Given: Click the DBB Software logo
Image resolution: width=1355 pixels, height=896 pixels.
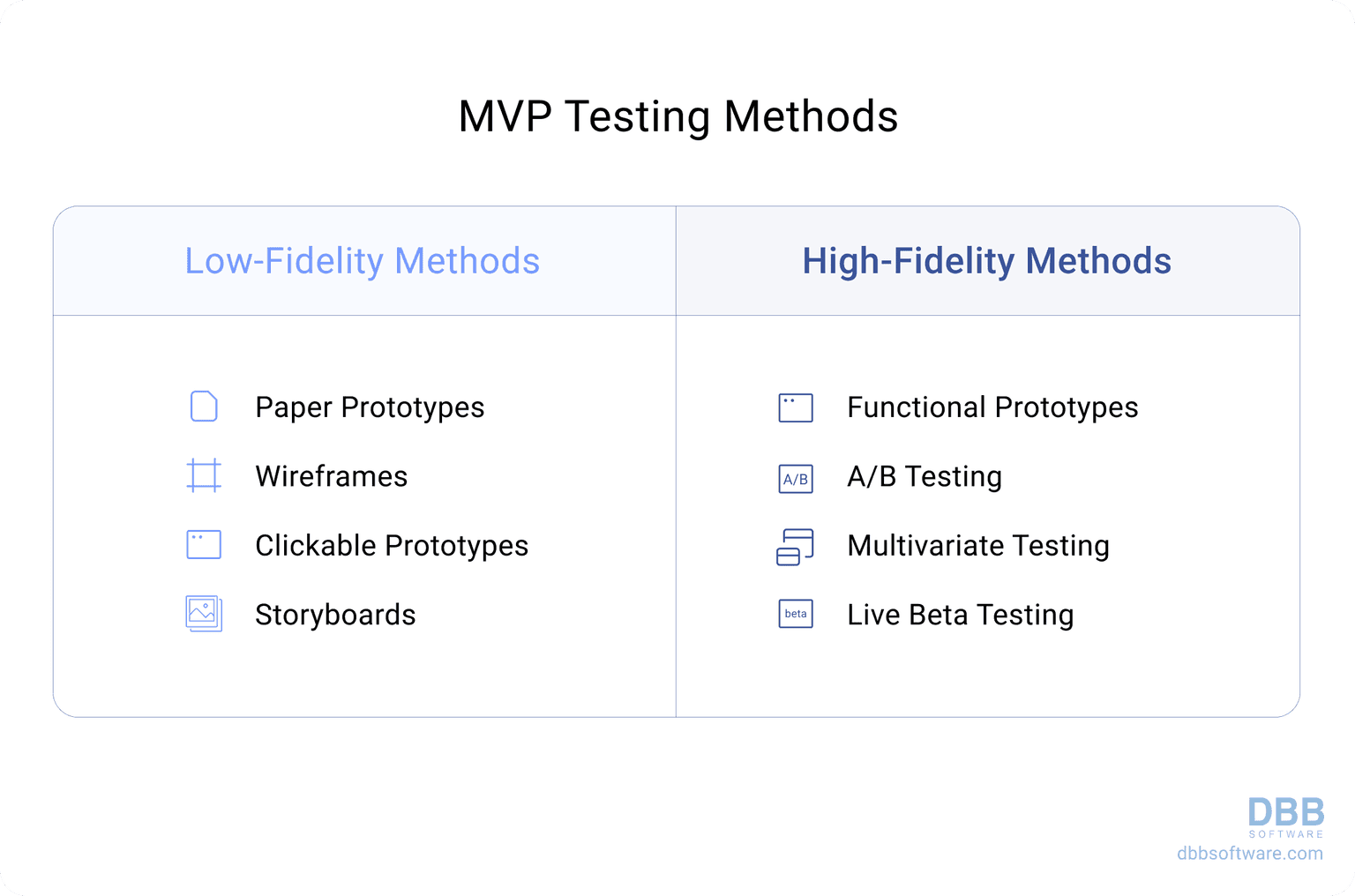Looking at the screenshot, I should [x=1285, y=818].
